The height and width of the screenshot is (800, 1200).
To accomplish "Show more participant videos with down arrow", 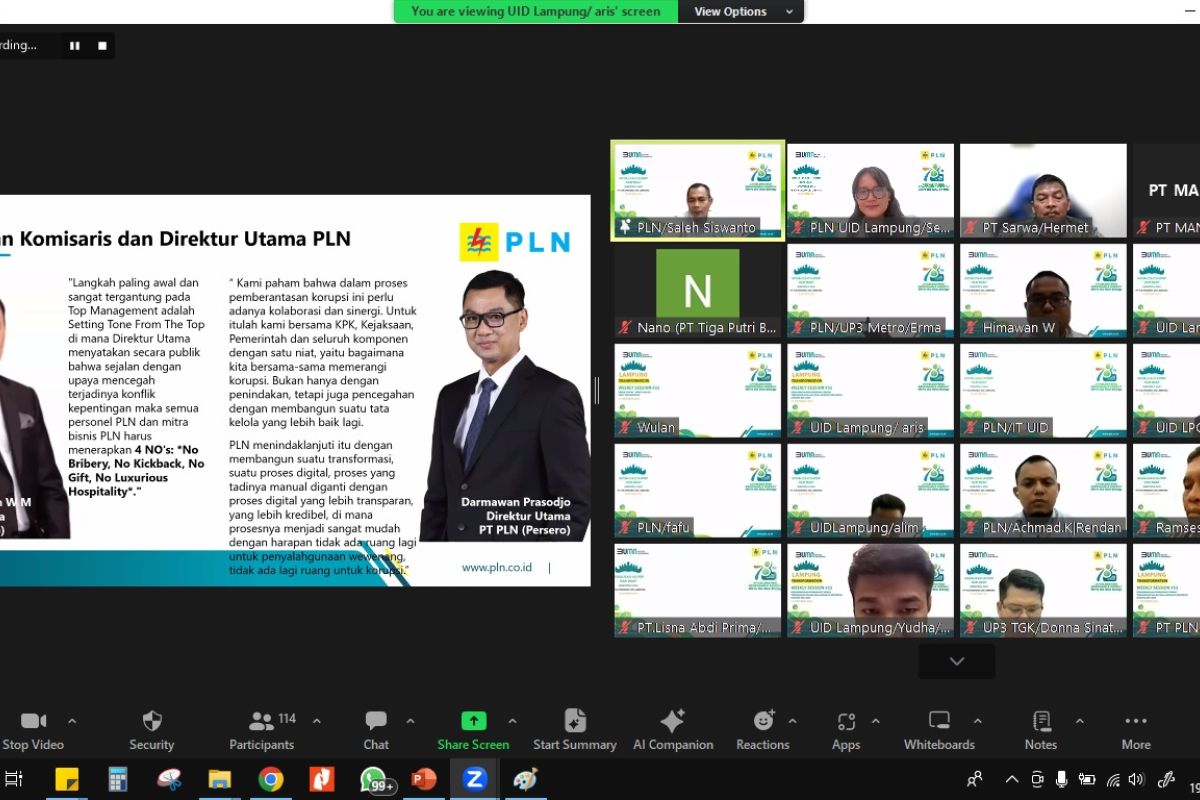I will tap(957, 661).
